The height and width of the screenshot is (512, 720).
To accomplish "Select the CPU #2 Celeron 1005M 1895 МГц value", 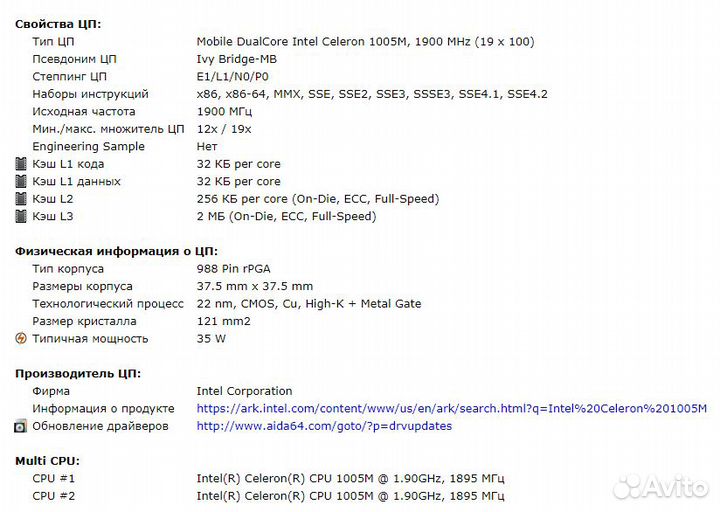I will tap(350, 495).
